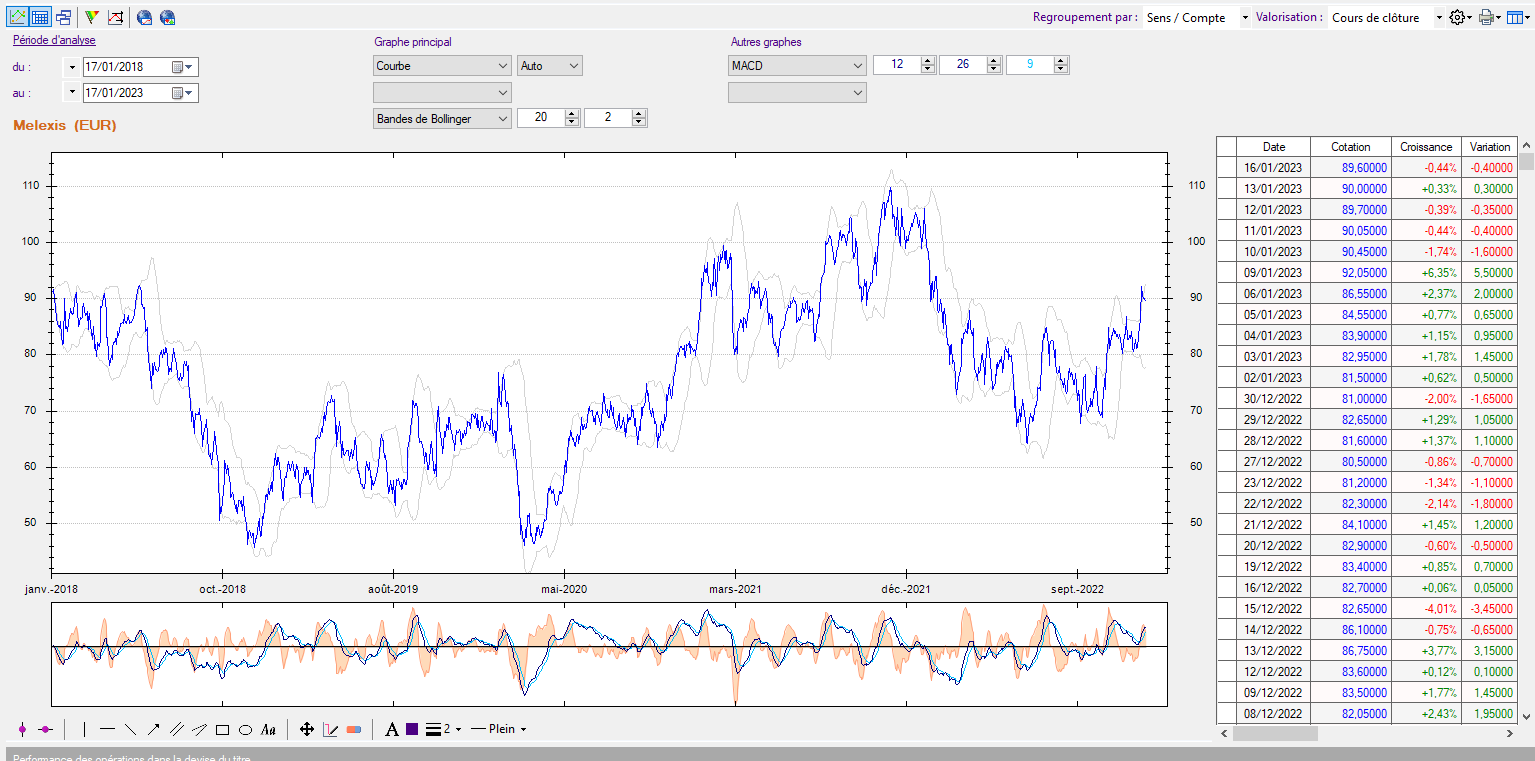The height and width of the screenshot is (761, 1535).
Task: Select the ellipse drawing tool
Action: (x=245, y=730)
